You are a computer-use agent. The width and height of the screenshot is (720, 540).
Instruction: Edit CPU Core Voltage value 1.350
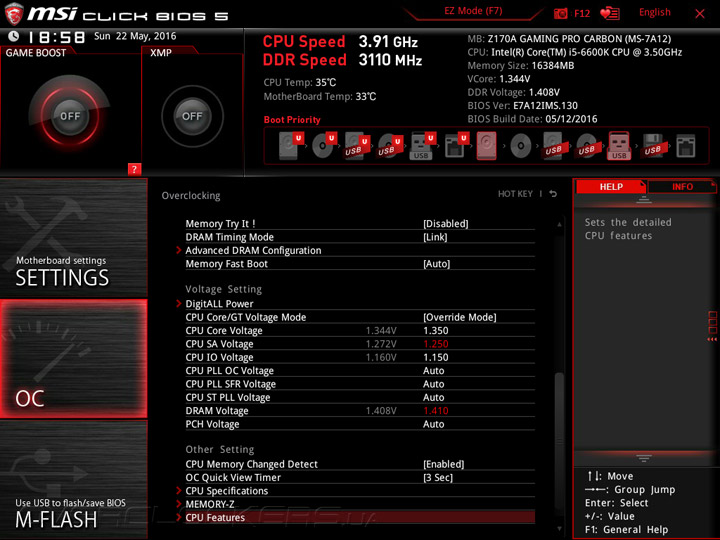435,330
